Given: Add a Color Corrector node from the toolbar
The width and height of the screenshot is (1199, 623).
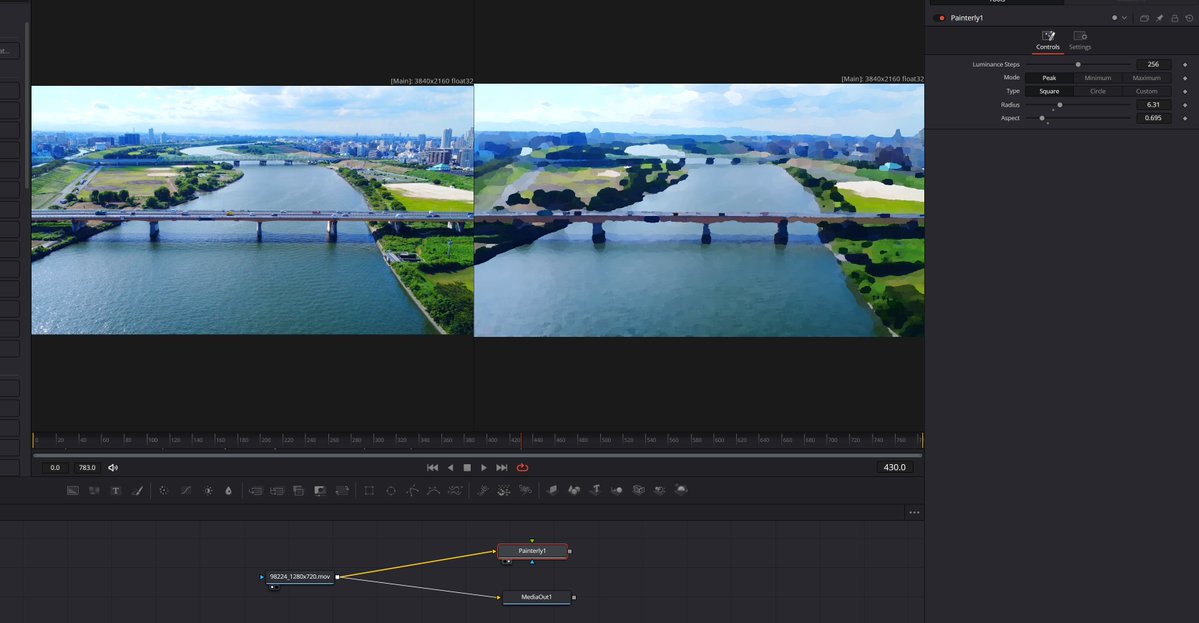Looking at the screenshot, I should pos(164,491).
